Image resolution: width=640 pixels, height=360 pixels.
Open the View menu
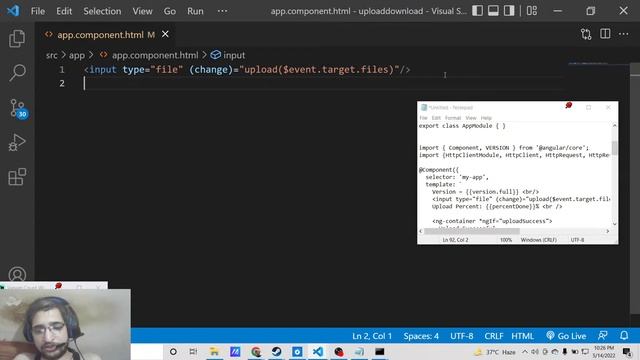[x=142, y=11]
